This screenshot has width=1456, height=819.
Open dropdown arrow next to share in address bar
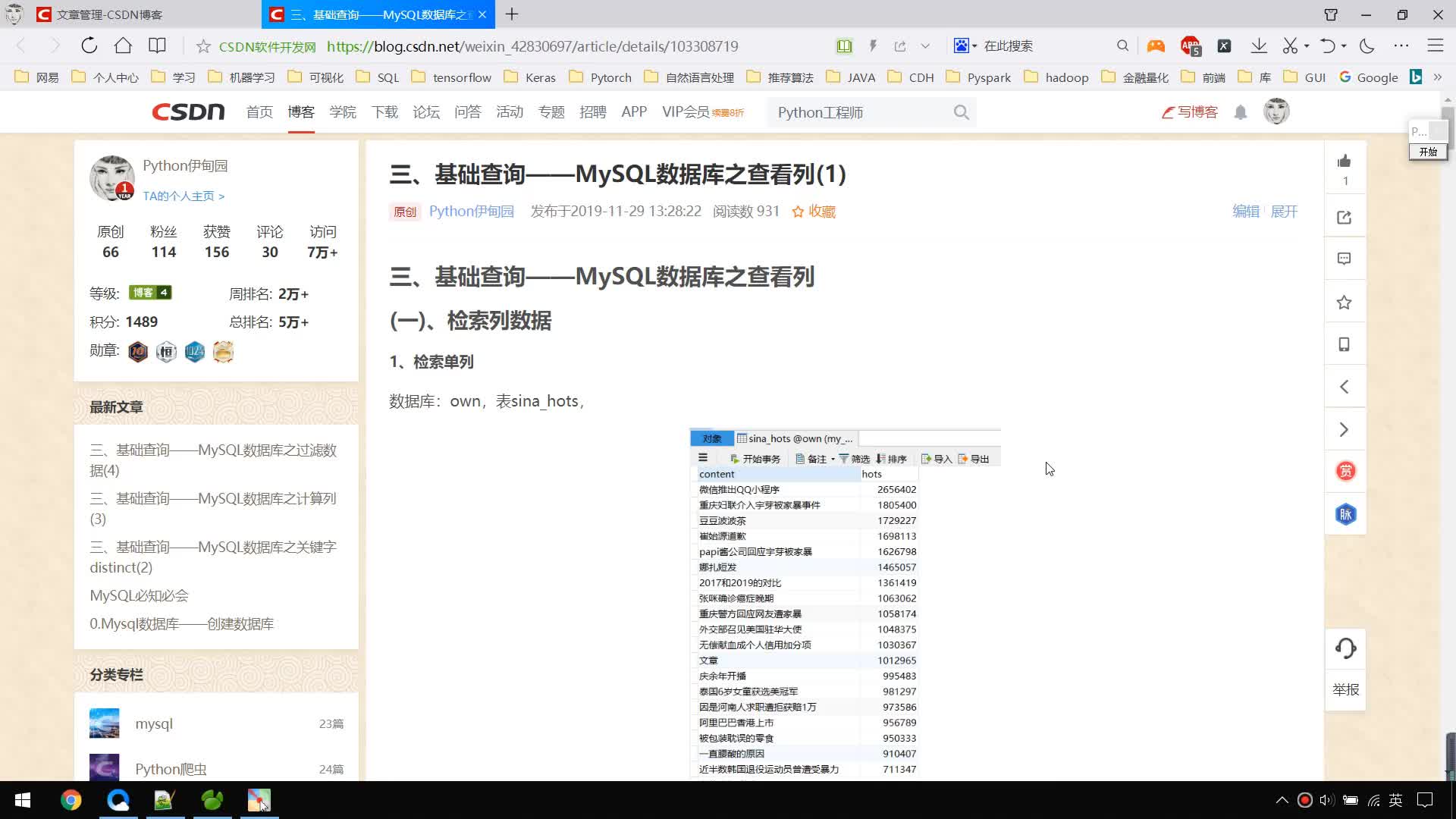925,45
